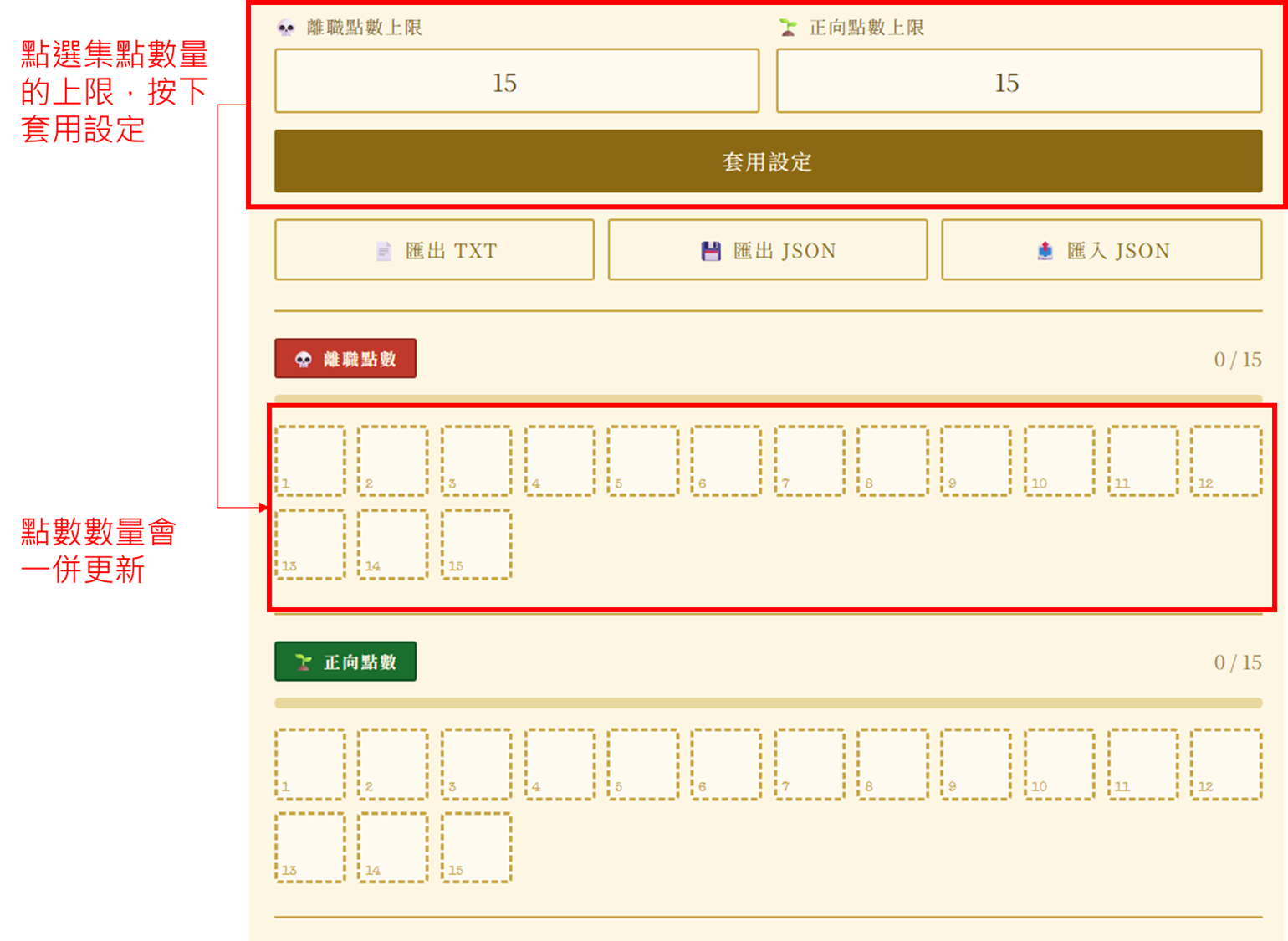Click the 0 / 15 counter for 離職點數

[x=1238, y=360]
